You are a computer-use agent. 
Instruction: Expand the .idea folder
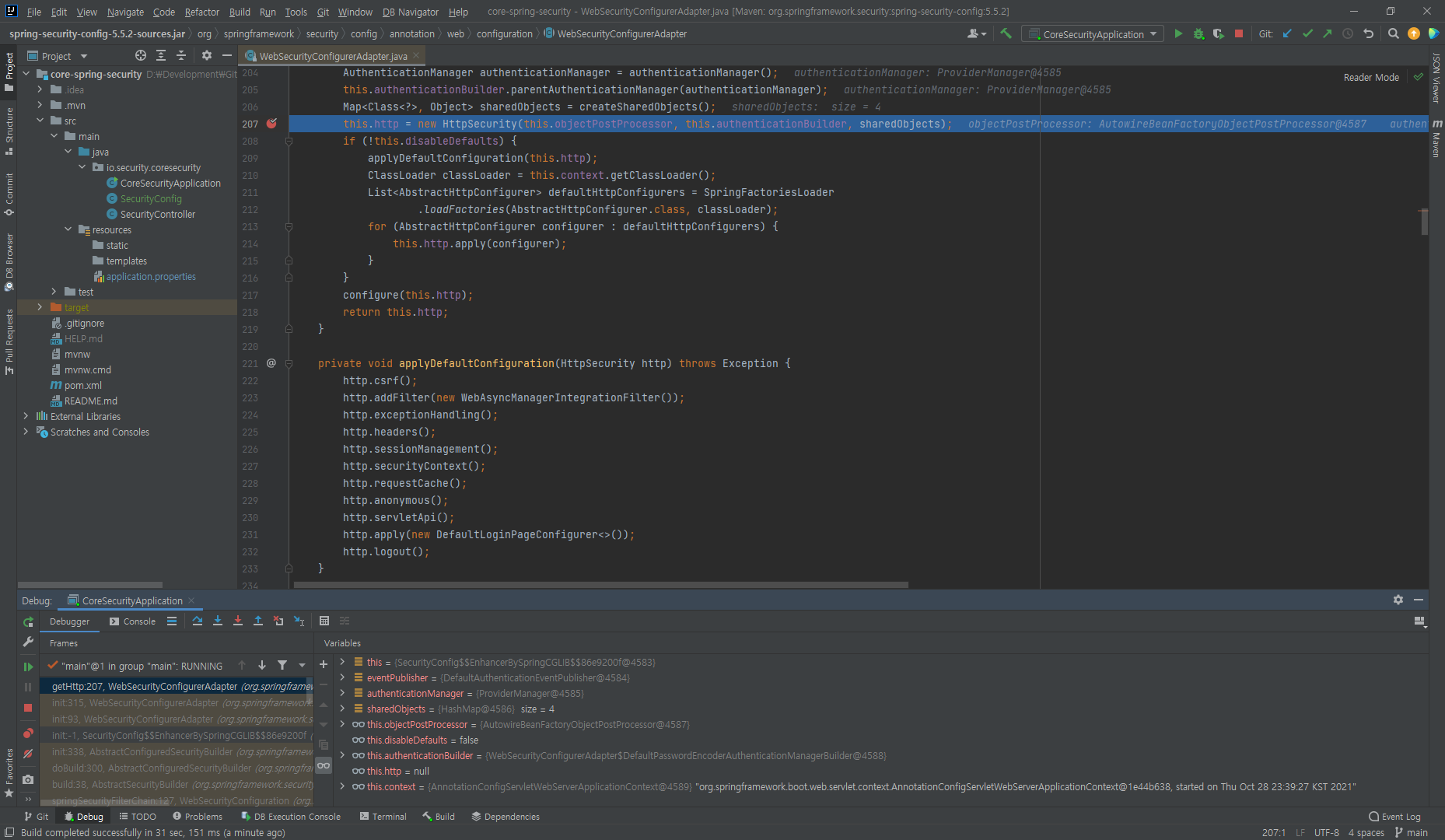tap(40, 89)
